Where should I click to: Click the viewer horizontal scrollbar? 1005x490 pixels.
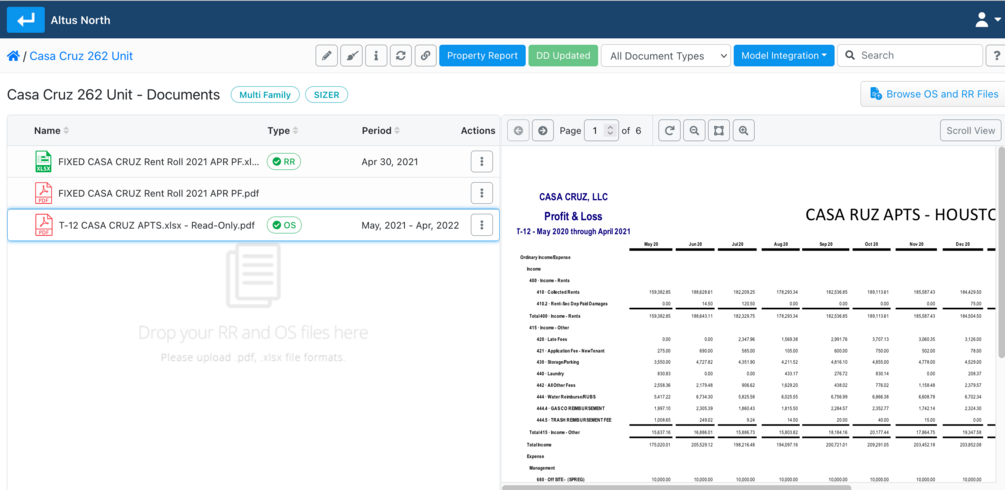pyautogui.click(x=676, y=487)
